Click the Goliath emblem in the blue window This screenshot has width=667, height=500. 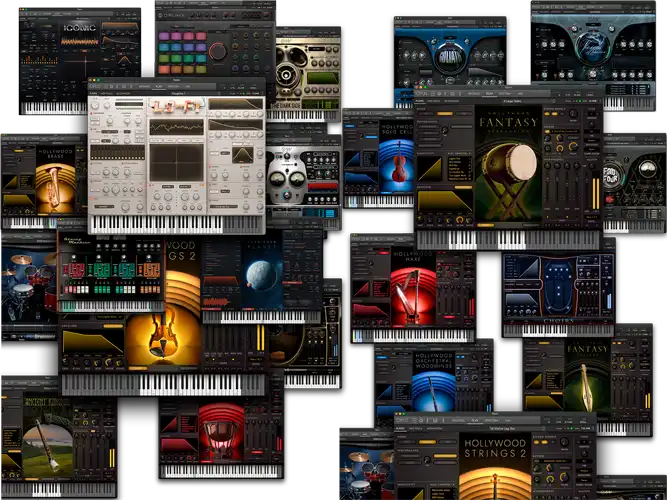pos(450,57)
